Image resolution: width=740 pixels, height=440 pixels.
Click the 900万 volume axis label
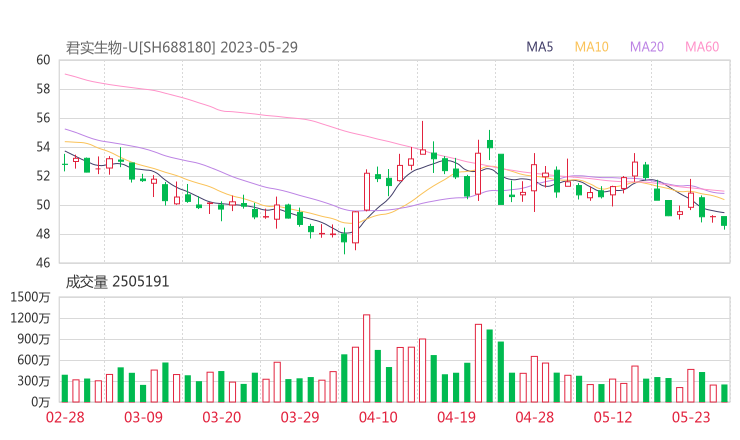(x=34, y=339)
